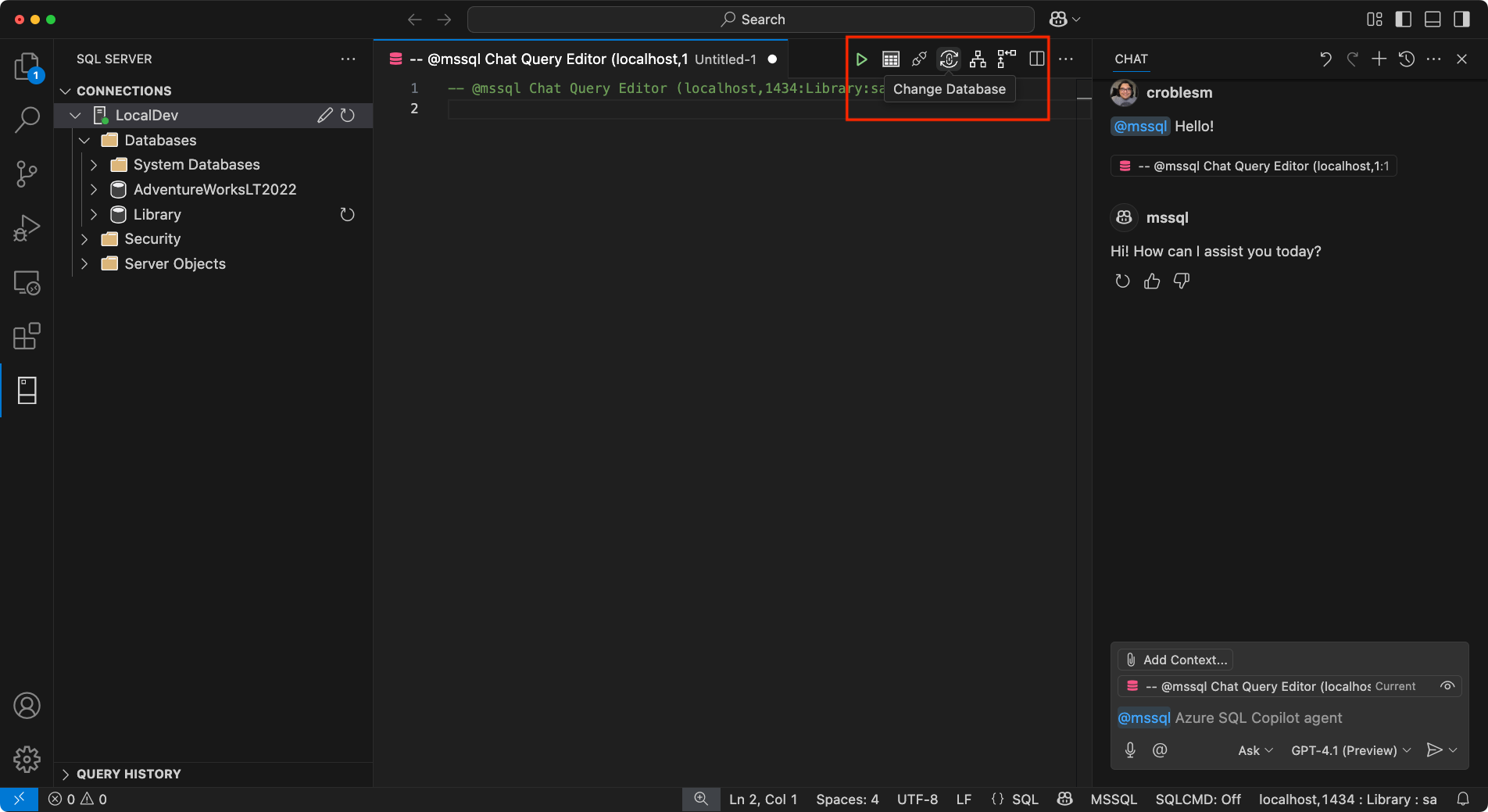
Task: Open the SQL Server panel more actions menu
Action: point(348,59)
